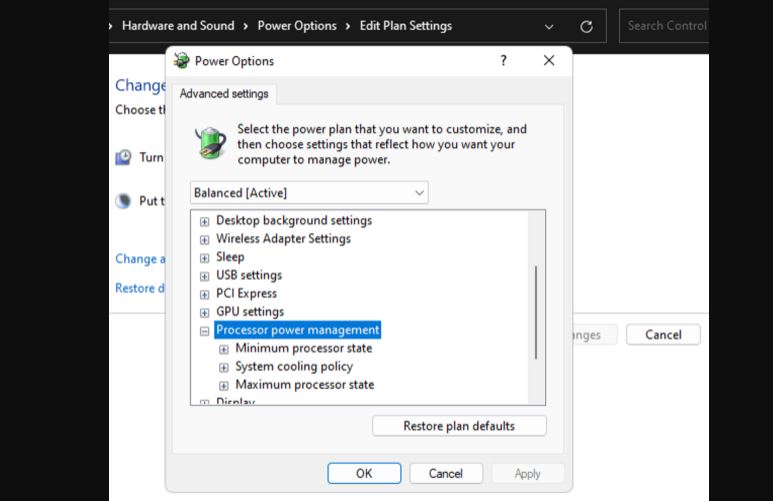Screen dimensions: 773x501
Task: Click Restore plan defaults button
Action: click(459, 426)
